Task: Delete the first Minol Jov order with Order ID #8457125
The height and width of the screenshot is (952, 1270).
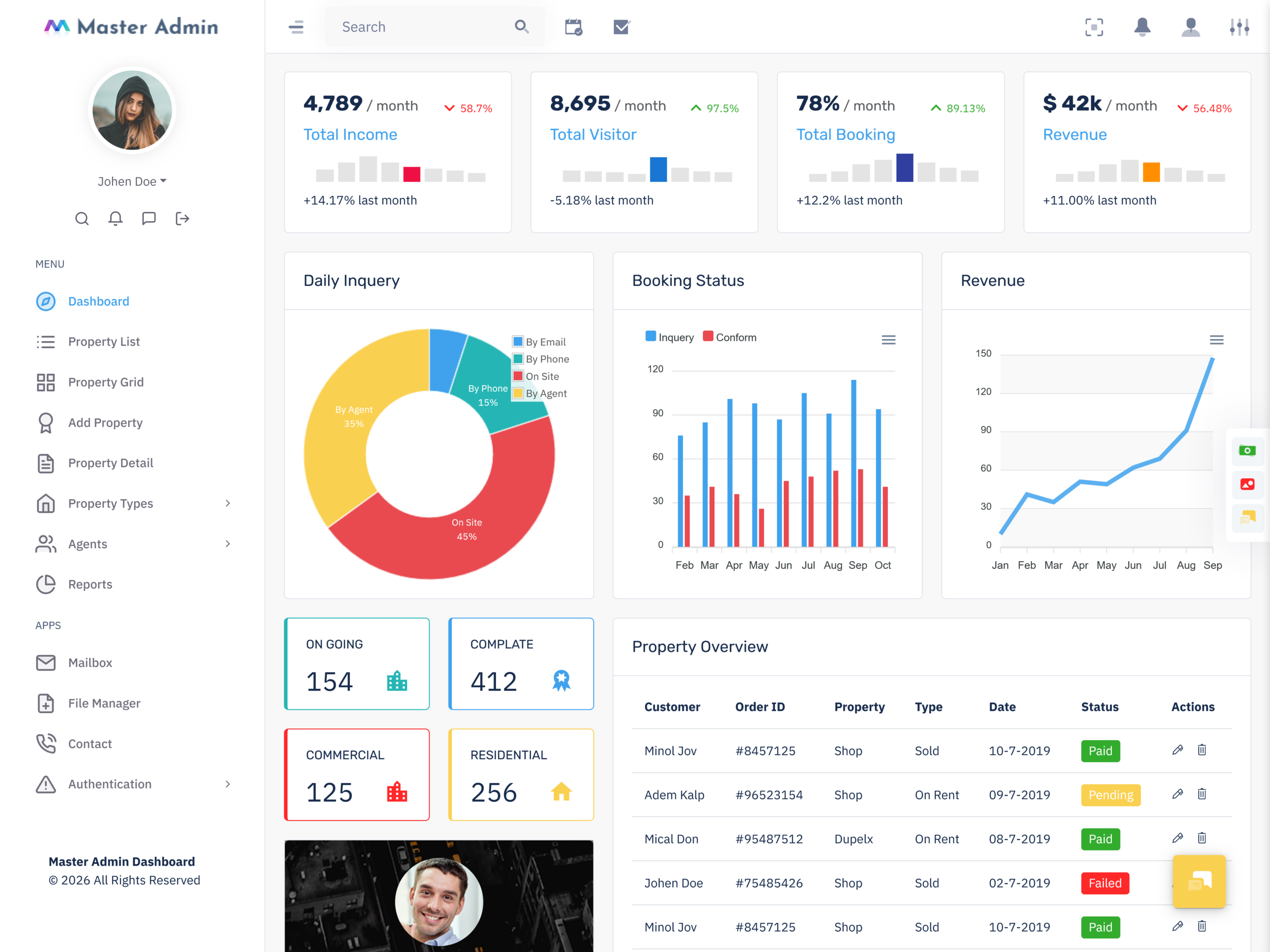Action: tap(1202, 750)
